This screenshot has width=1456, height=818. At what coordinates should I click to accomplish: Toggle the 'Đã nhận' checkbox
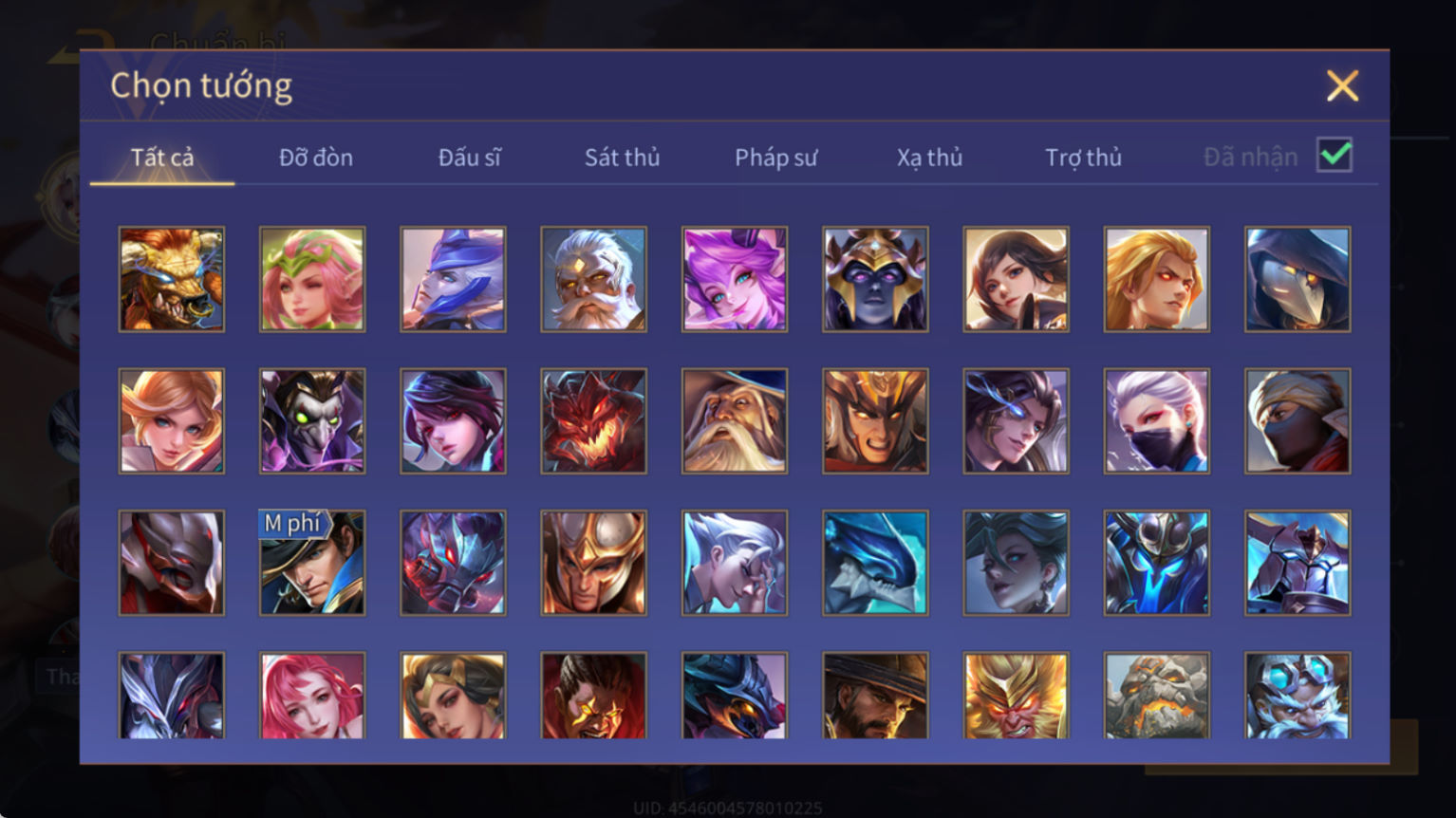coord(1335,155)
